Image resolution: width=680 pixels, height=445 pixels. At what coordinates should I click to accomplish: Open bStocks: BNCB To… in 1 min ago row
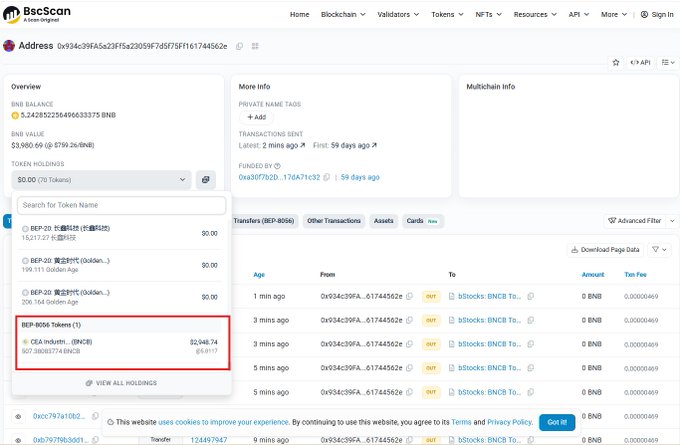coord(490,296)
